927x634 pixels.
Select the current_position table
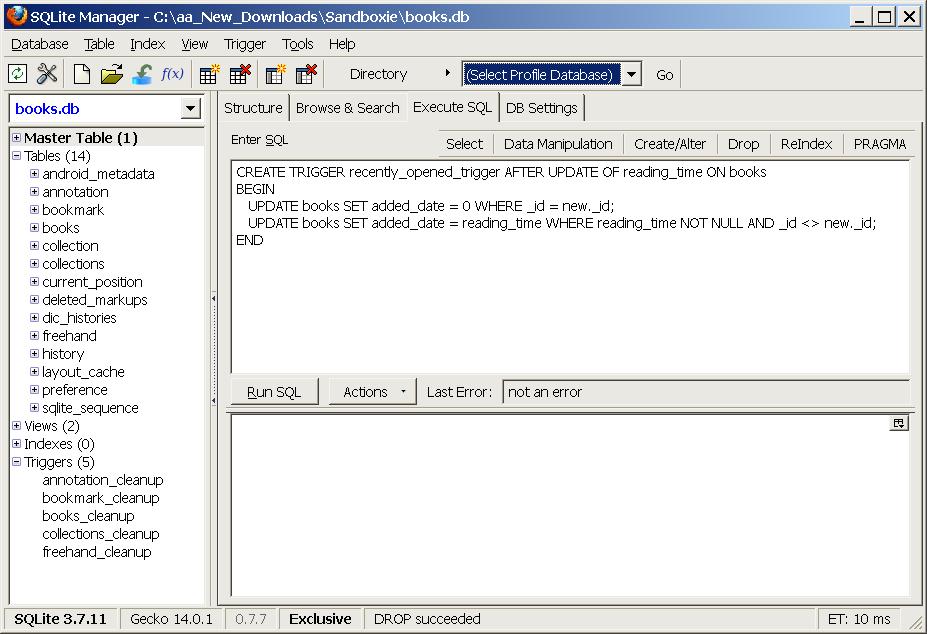tap(92, 282)
